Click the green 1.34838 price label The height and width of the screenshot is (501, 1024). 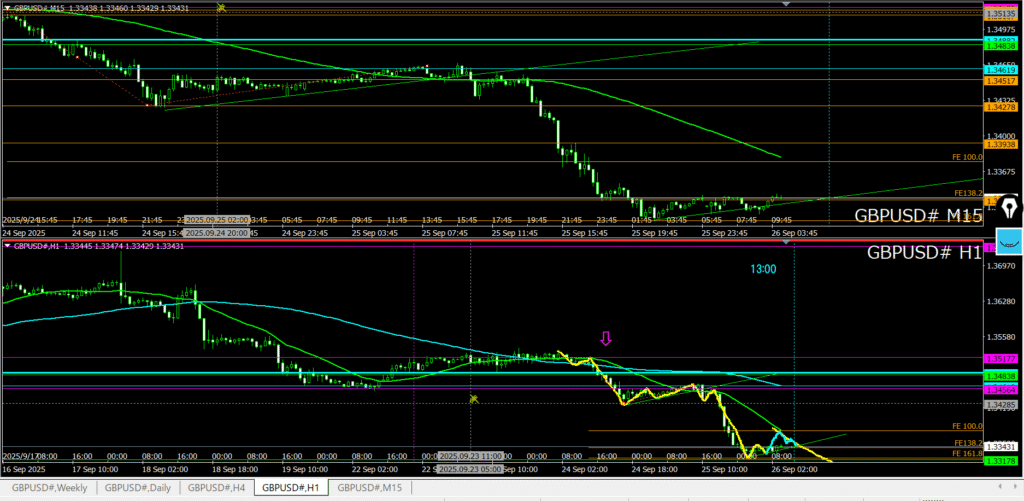(1001, 46)
